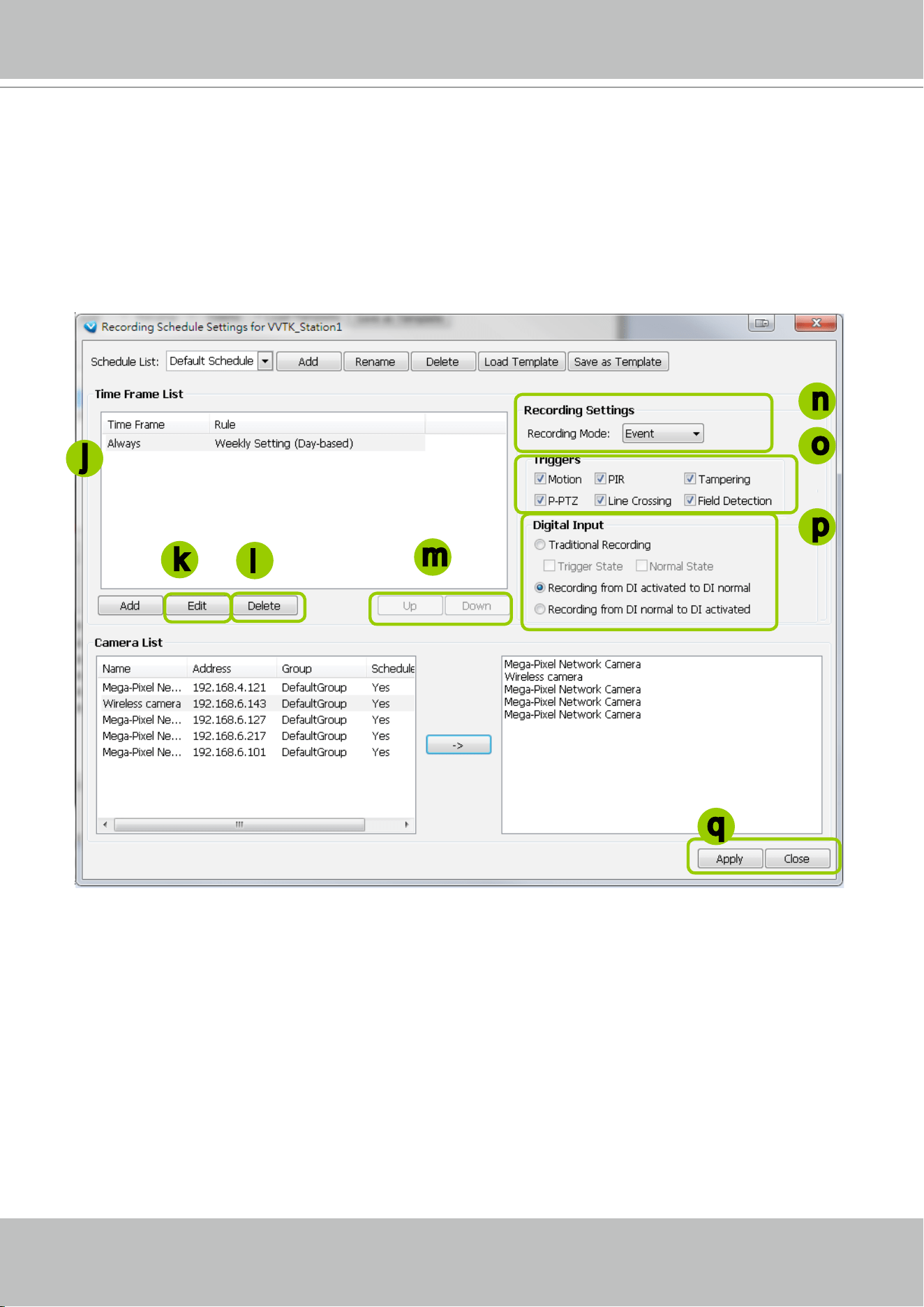The image size is (924, 1307).
Task: Click the camera list scrollbar left arrow
Action: point(105,825)
